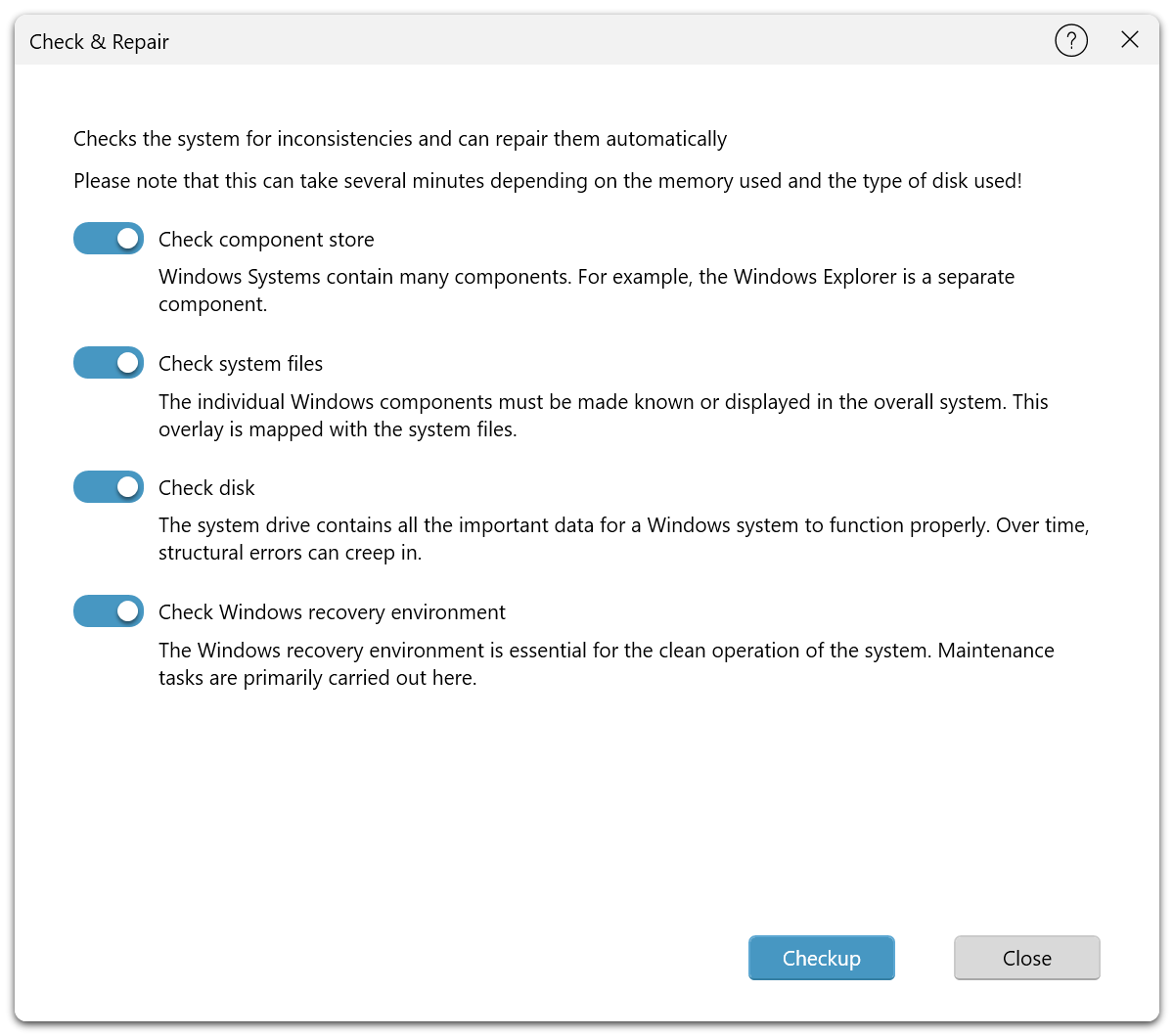Click the "Check disk" label

pos(206,488)
